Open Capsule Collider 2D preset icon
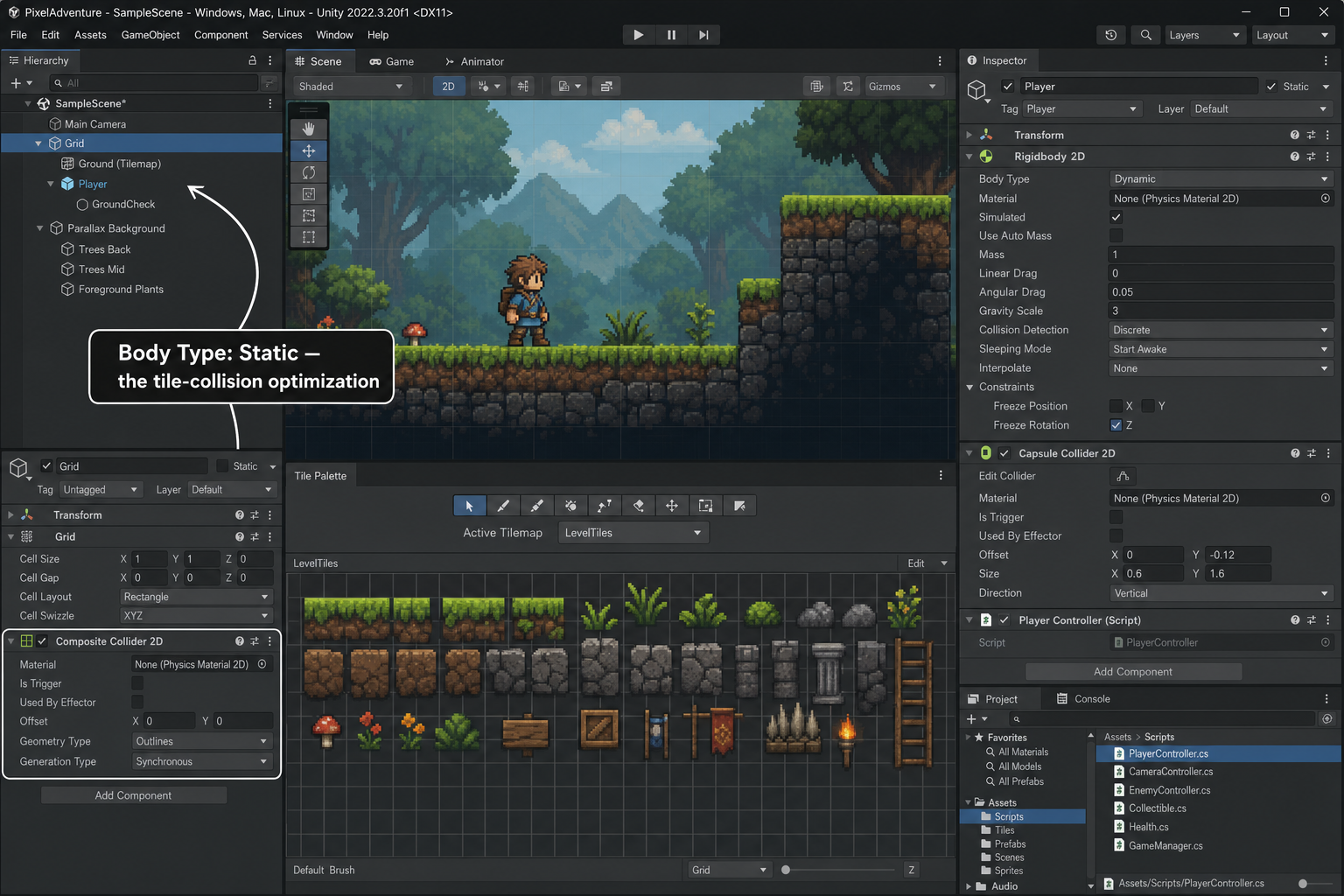 pyautogui.click(x=1311, y=453)
